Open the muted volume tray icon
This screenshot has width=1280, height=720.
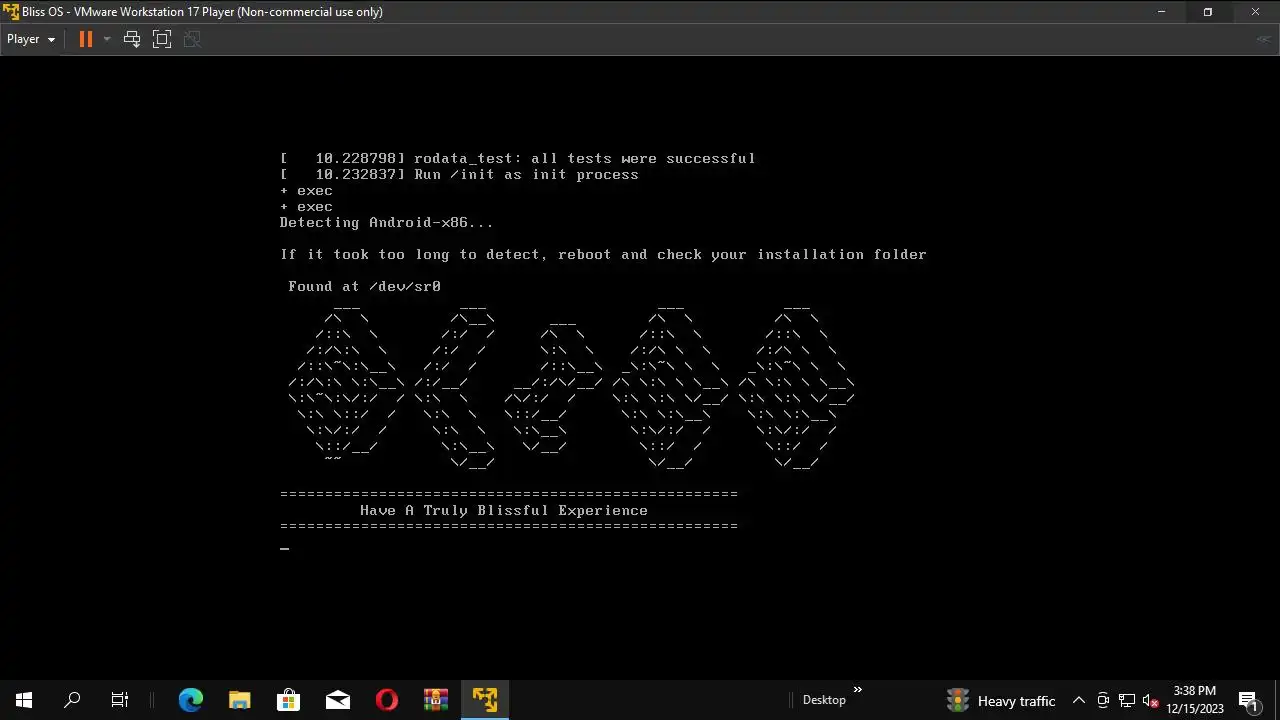(x=1151, y=700)
